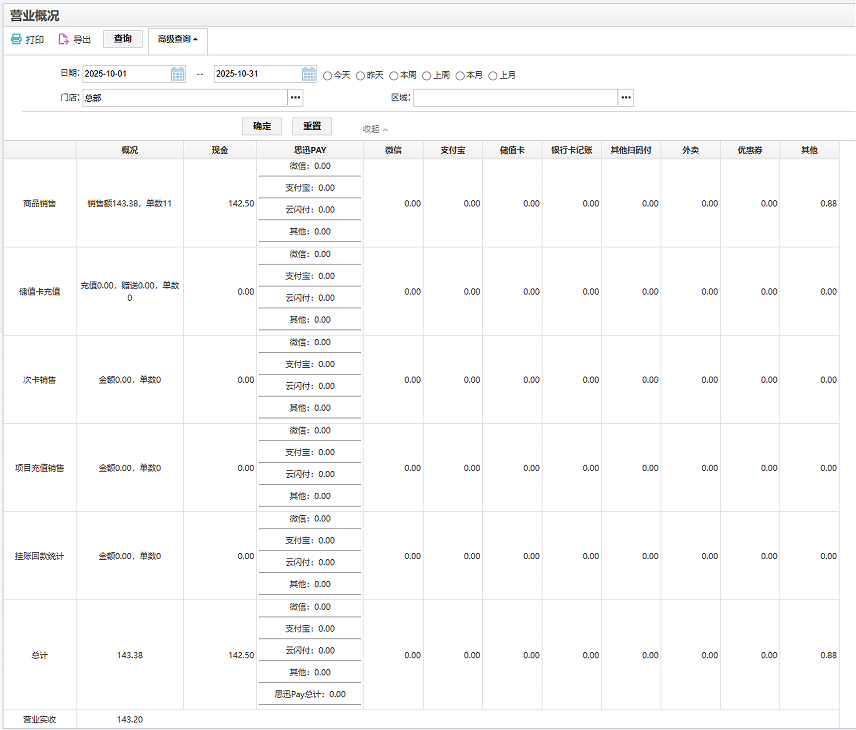
Task: Click the 区域 region input field
Action: pos(515,98)
